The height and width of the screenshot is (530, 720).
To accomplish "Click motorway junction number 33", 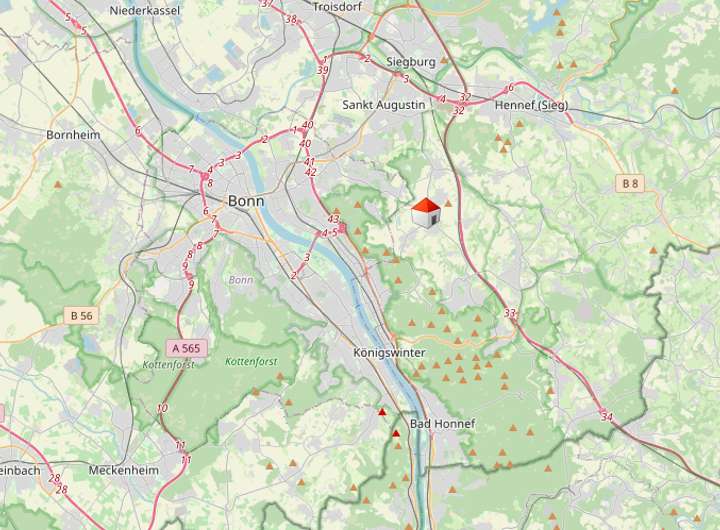I will (510, 313).
